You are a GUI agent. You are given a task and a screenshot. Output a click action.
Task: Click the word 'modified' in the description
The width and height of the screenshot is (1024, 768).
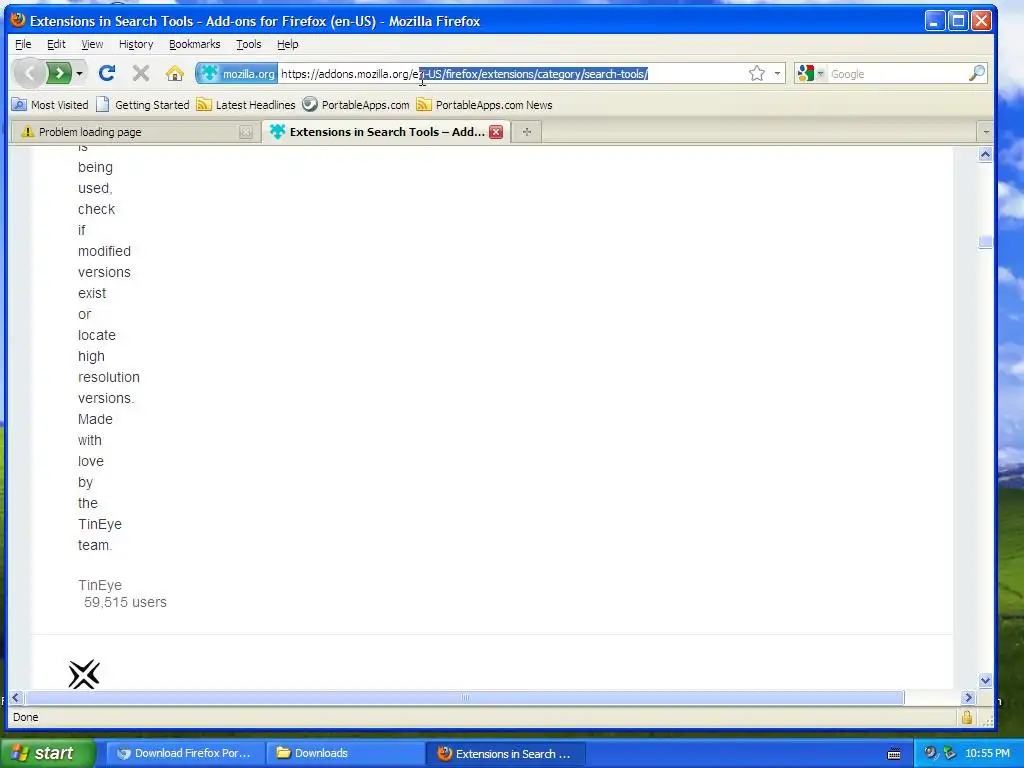point(104,251)
